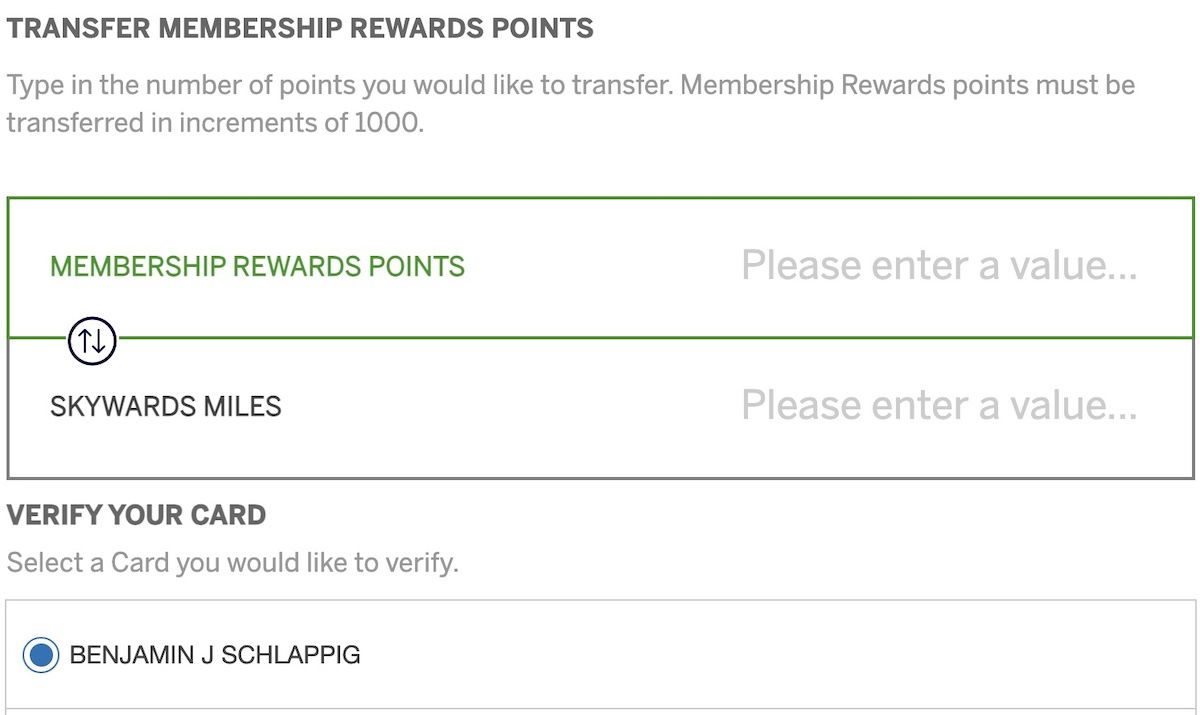Screen dimensions: 1200x715
Task: Click 'Please enter a value' in the miles row
Action: 938,406
